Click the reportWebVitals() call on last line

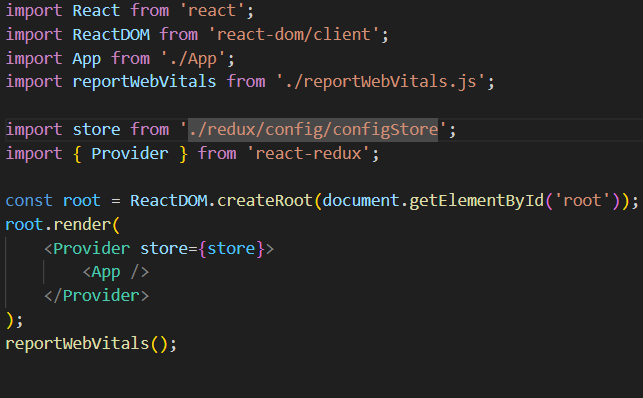(91, 343)
